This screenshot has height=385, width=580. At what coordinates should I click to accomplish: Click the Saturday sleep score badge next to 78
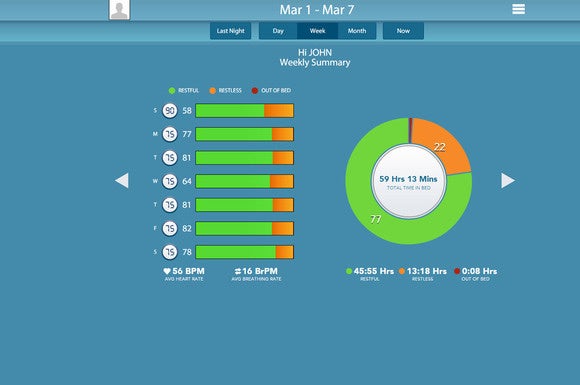coord(170,252)
